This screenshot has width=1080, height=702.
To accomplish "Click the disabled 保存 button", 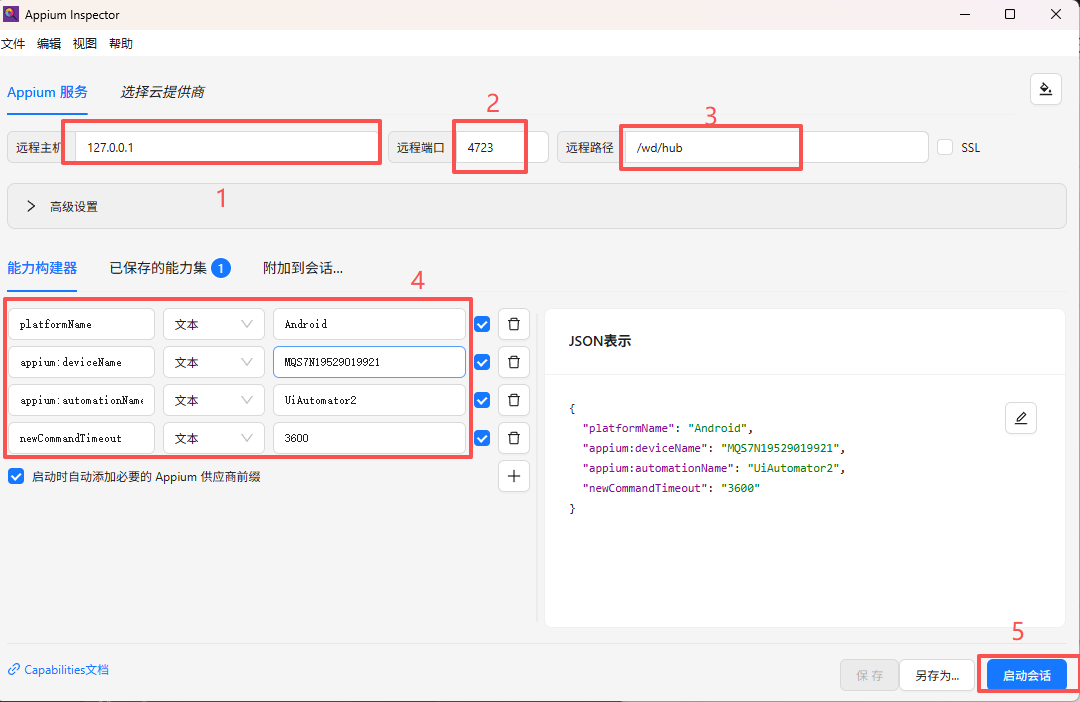I will coord(869,675).
